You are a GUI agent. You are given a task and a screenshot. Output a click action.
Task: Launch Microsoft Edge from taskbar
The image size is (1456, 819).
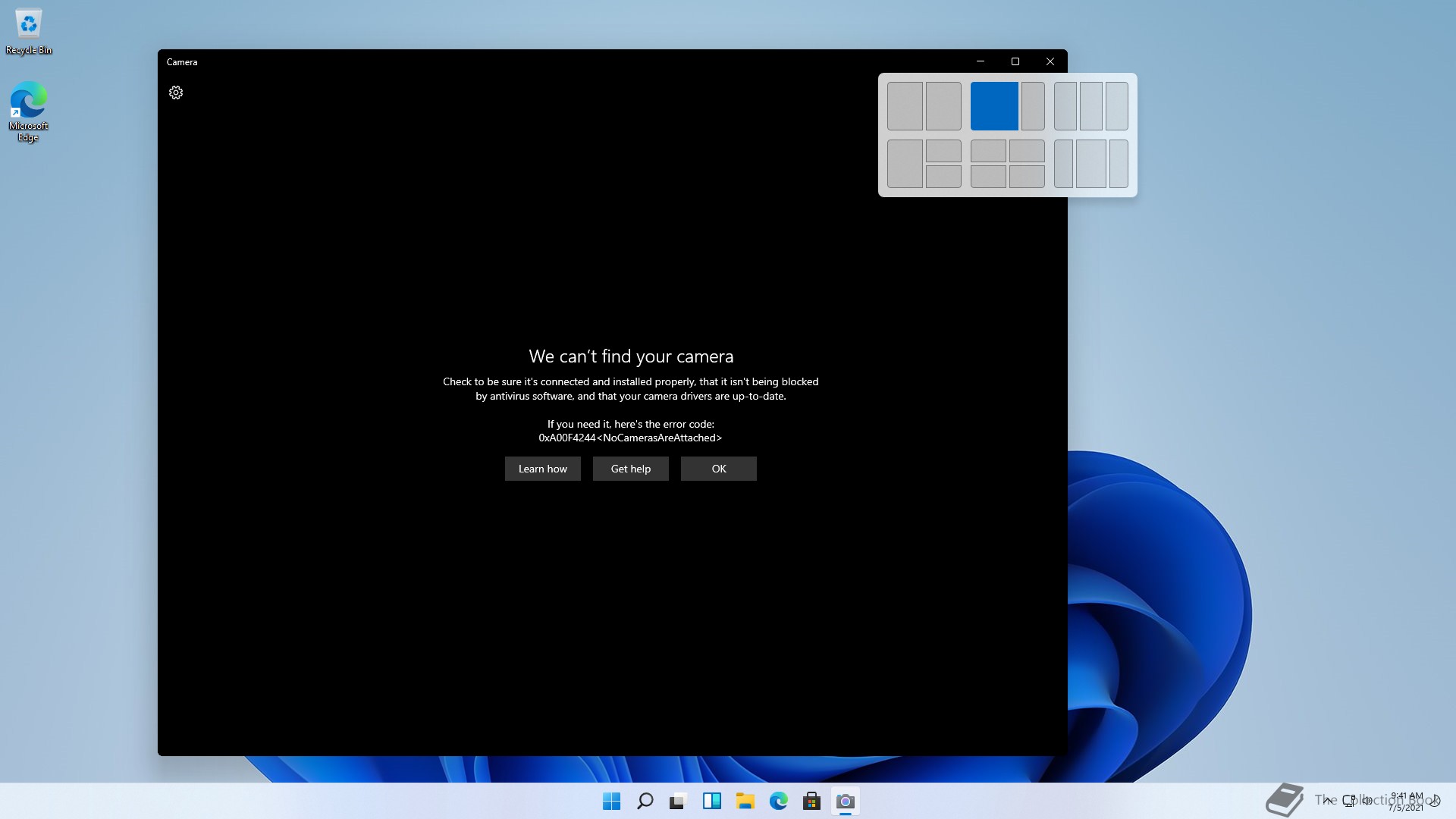778,802
